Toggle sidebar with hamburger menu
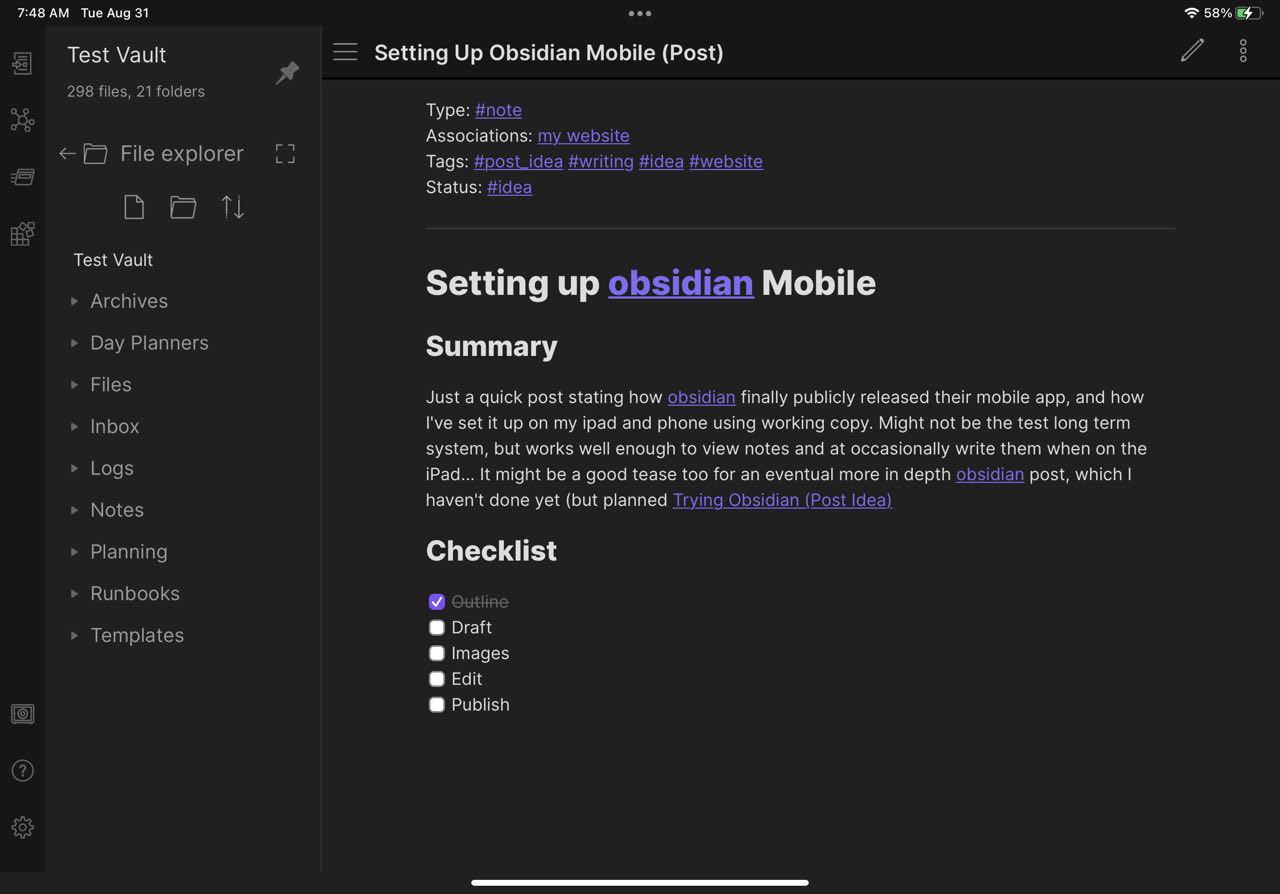 [x=345, y=52]
